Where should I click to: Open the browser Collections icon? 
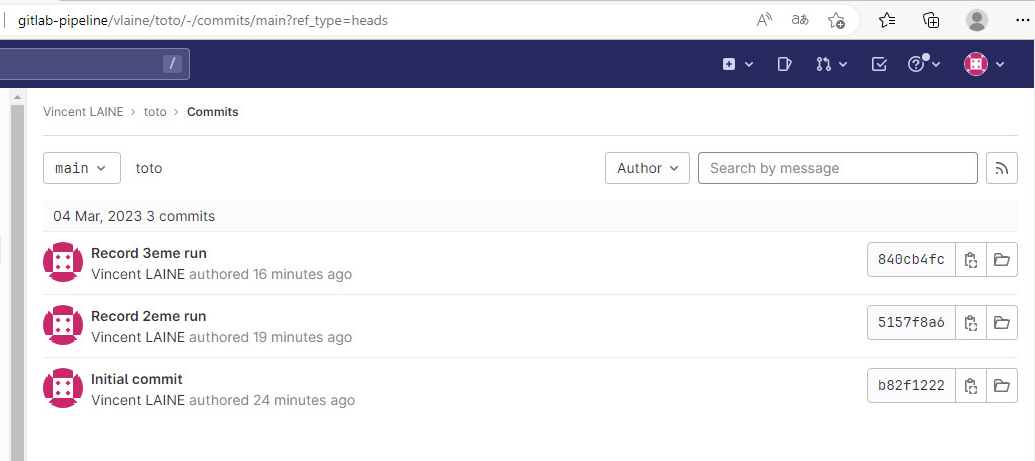(931, 20)
